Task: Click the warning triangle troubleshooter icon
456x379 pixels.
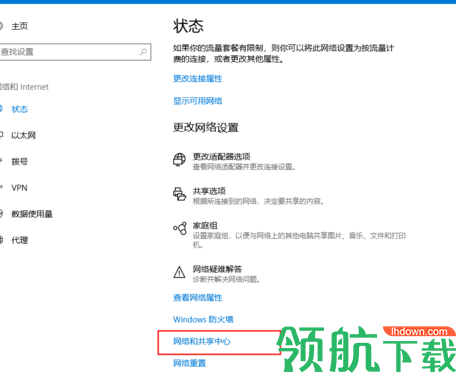Action: coord(179,272)
